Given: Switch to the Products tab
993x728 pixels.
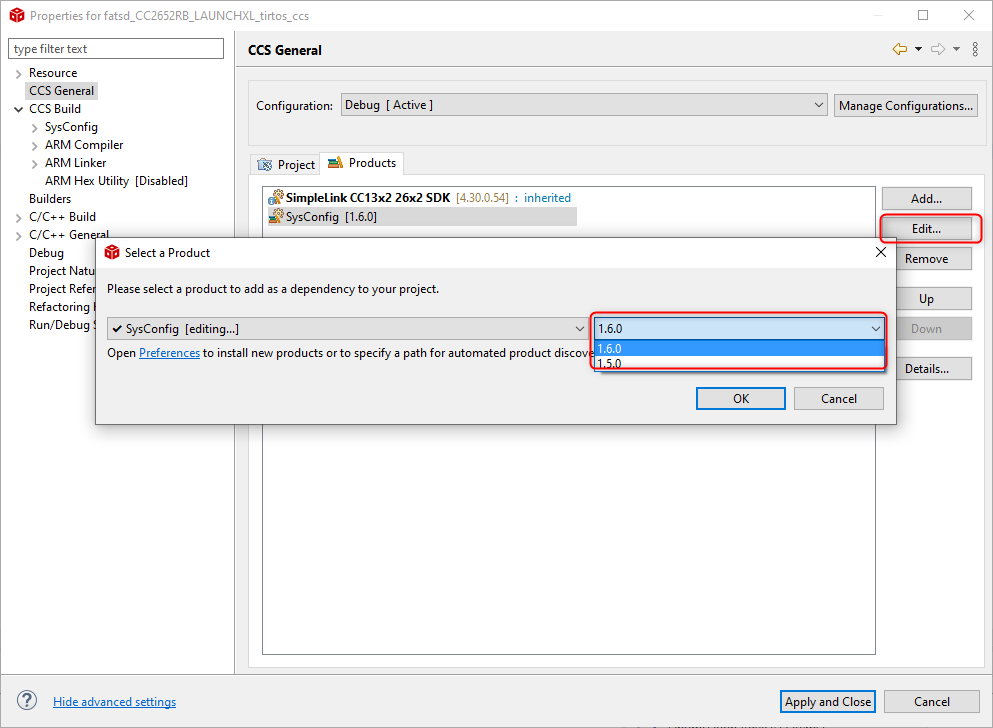Looking at the screenshot, I should 362,163.
